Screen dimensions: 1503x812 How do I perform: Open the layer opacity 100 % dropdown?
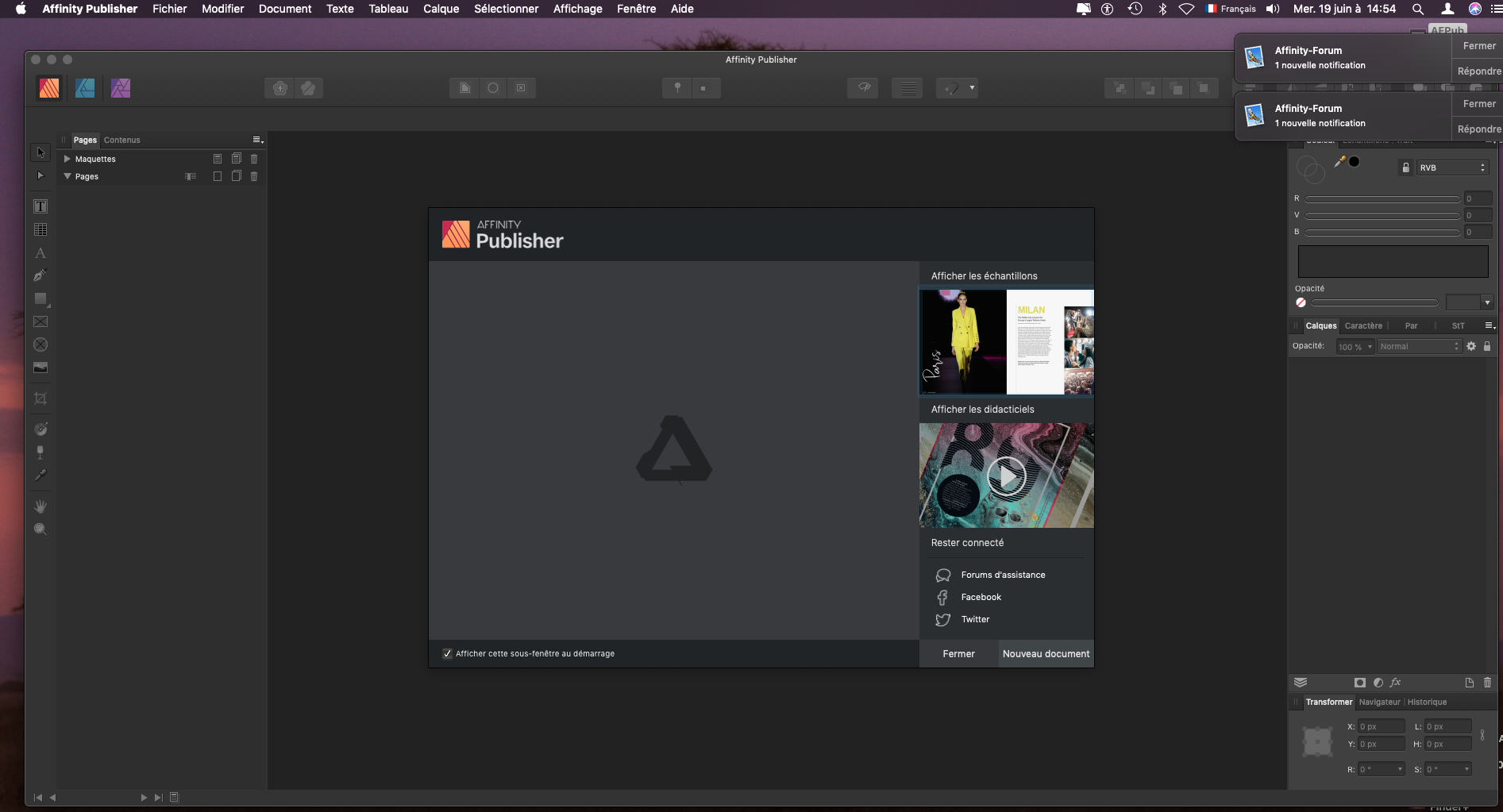(1355, 346)
